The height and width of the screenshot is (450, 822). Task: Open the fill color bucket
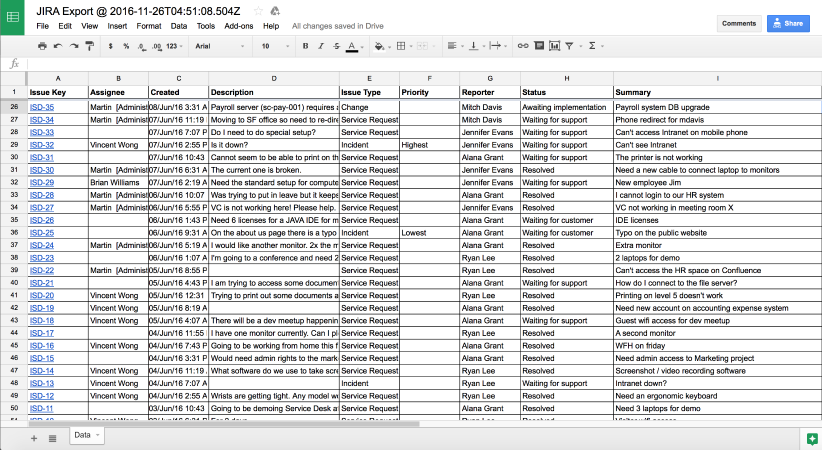pos(382,46)
